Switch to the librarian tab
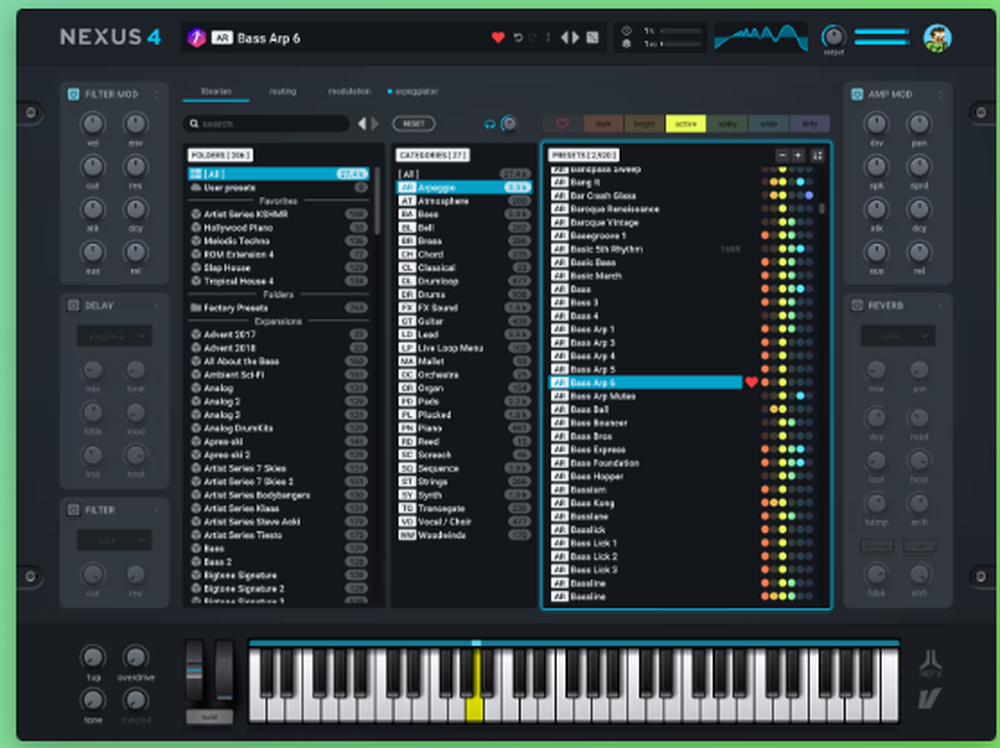The height and width of the screenshot is (748, 1000). coord(216,91)
